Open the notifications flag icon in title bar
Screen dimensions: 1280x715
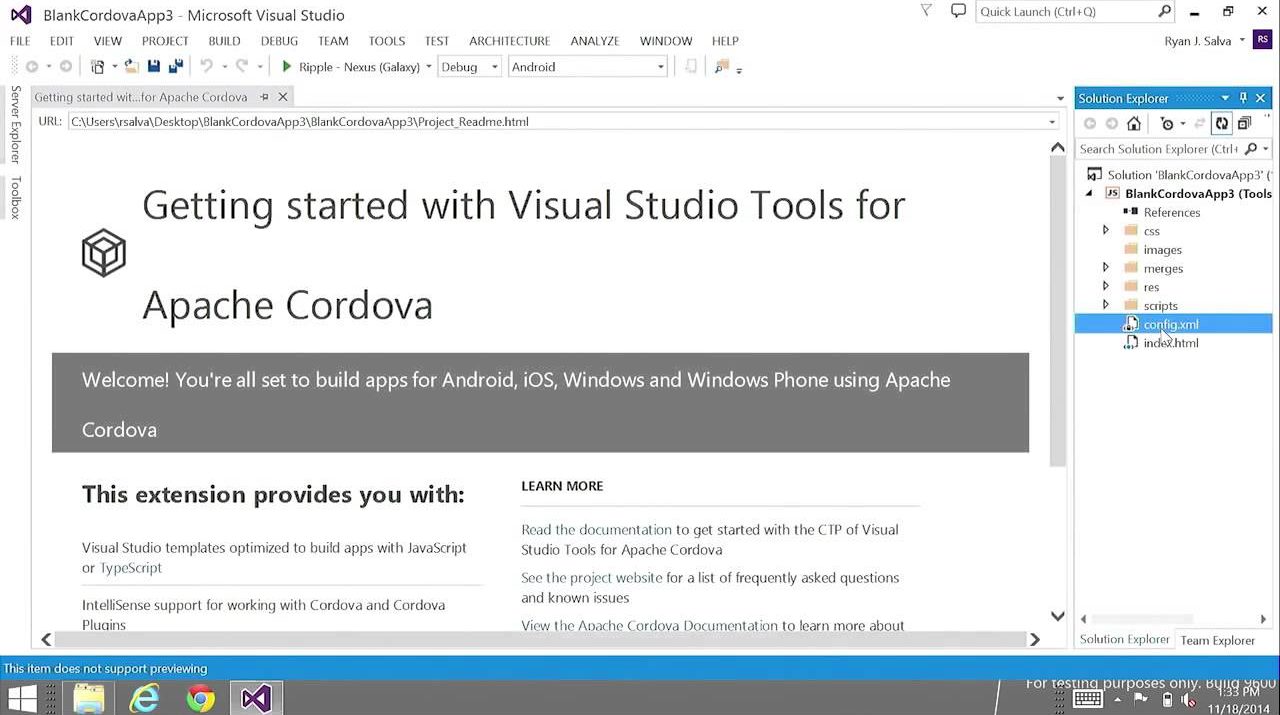pos(926,12)
